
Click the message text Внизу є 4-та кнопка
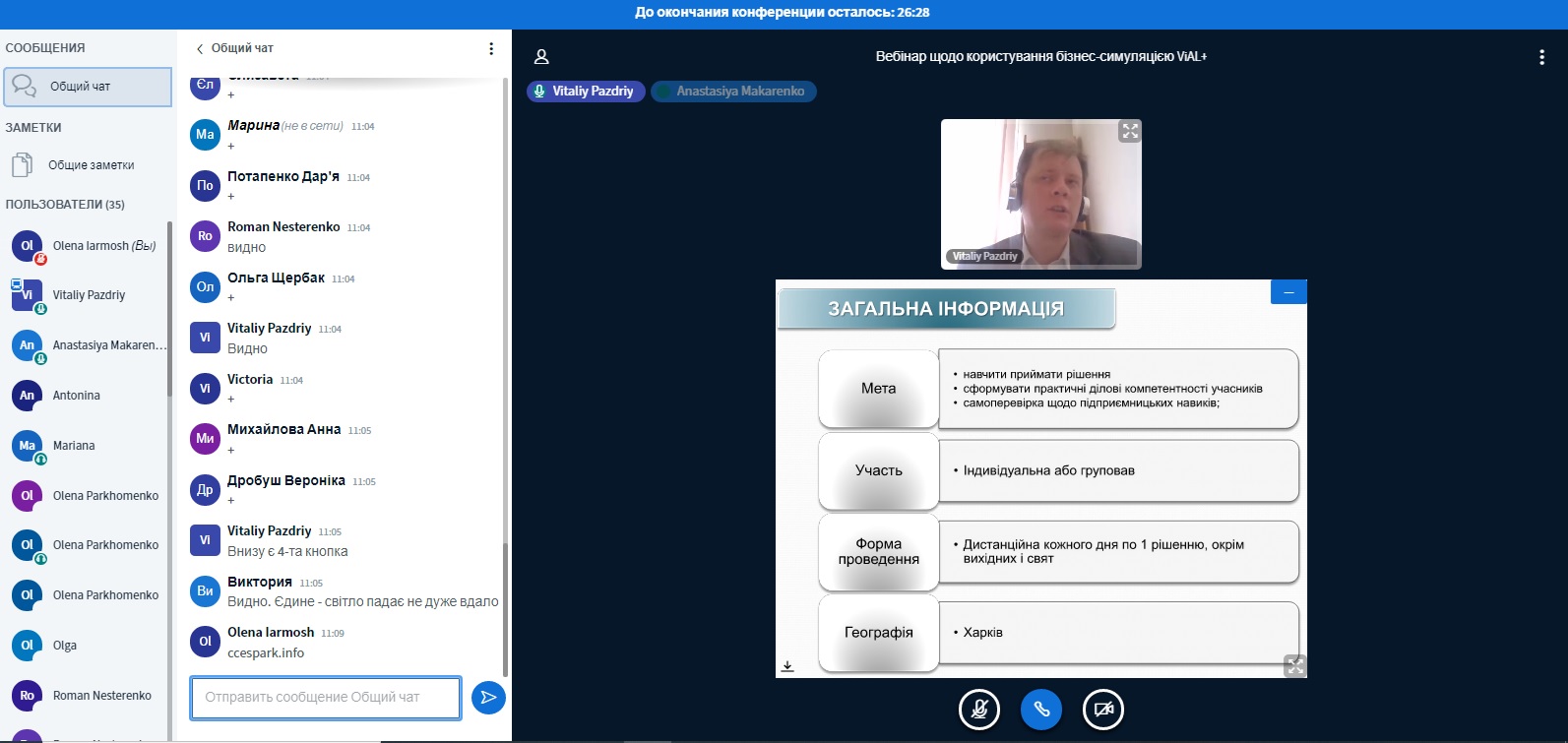tap(287, 552)
